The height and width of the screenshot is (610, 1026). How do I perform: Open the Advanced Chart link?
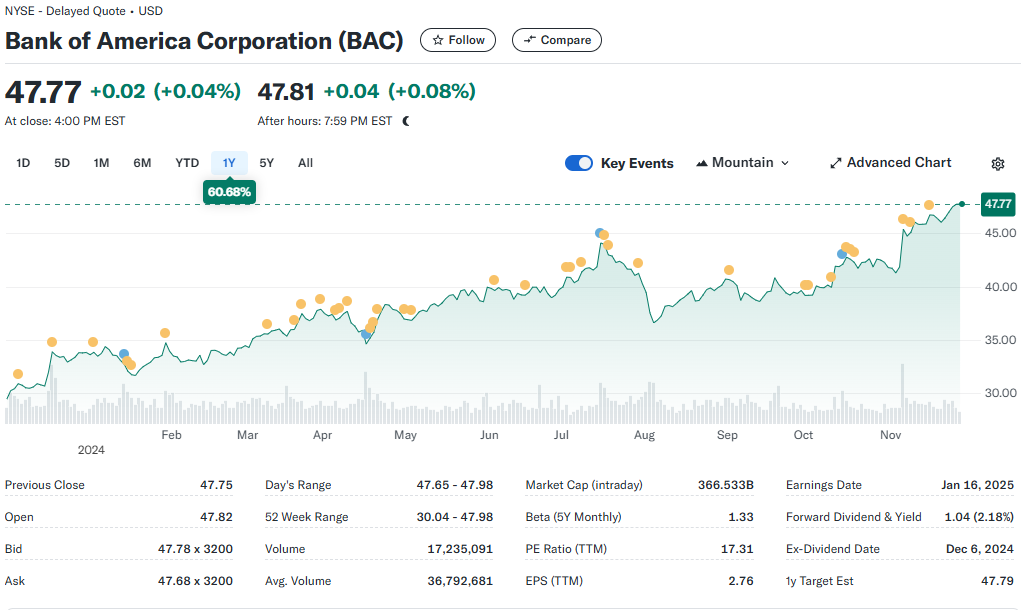click(891, 163)
